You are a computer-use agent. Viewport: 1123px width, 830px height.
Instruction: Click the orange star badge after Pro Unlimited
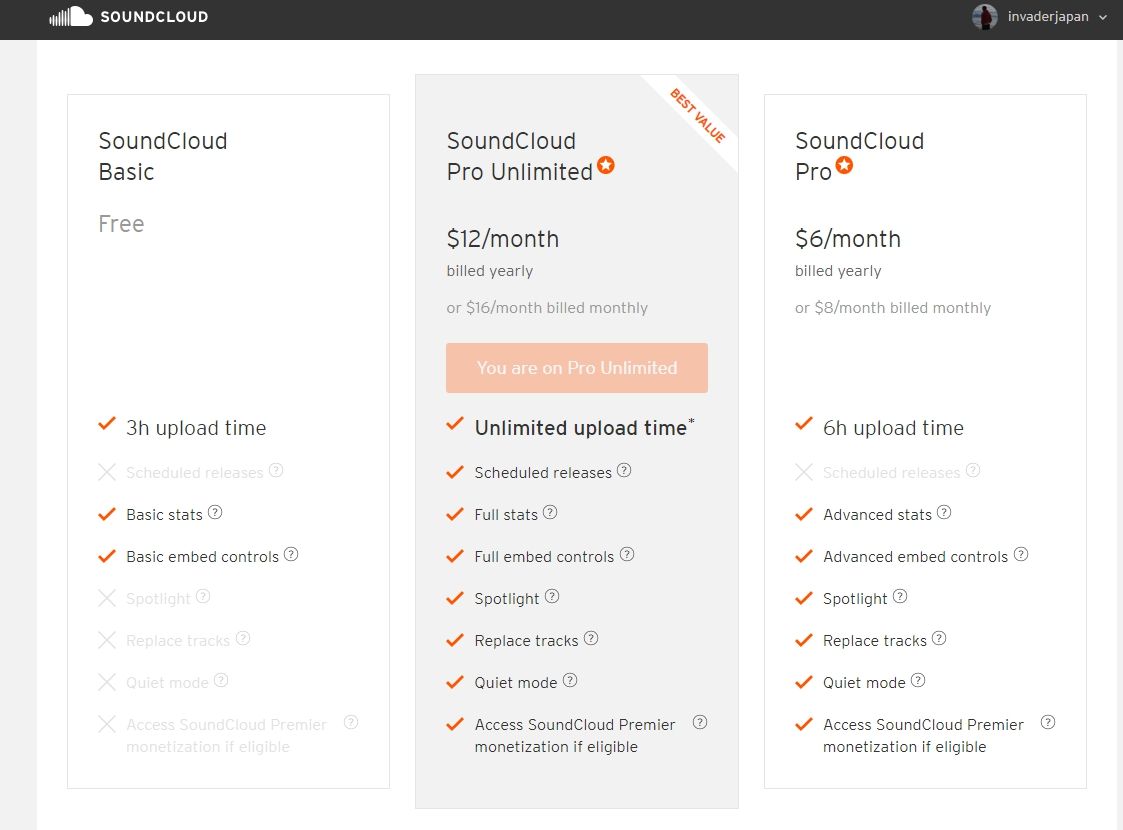(x=606, y=165)
